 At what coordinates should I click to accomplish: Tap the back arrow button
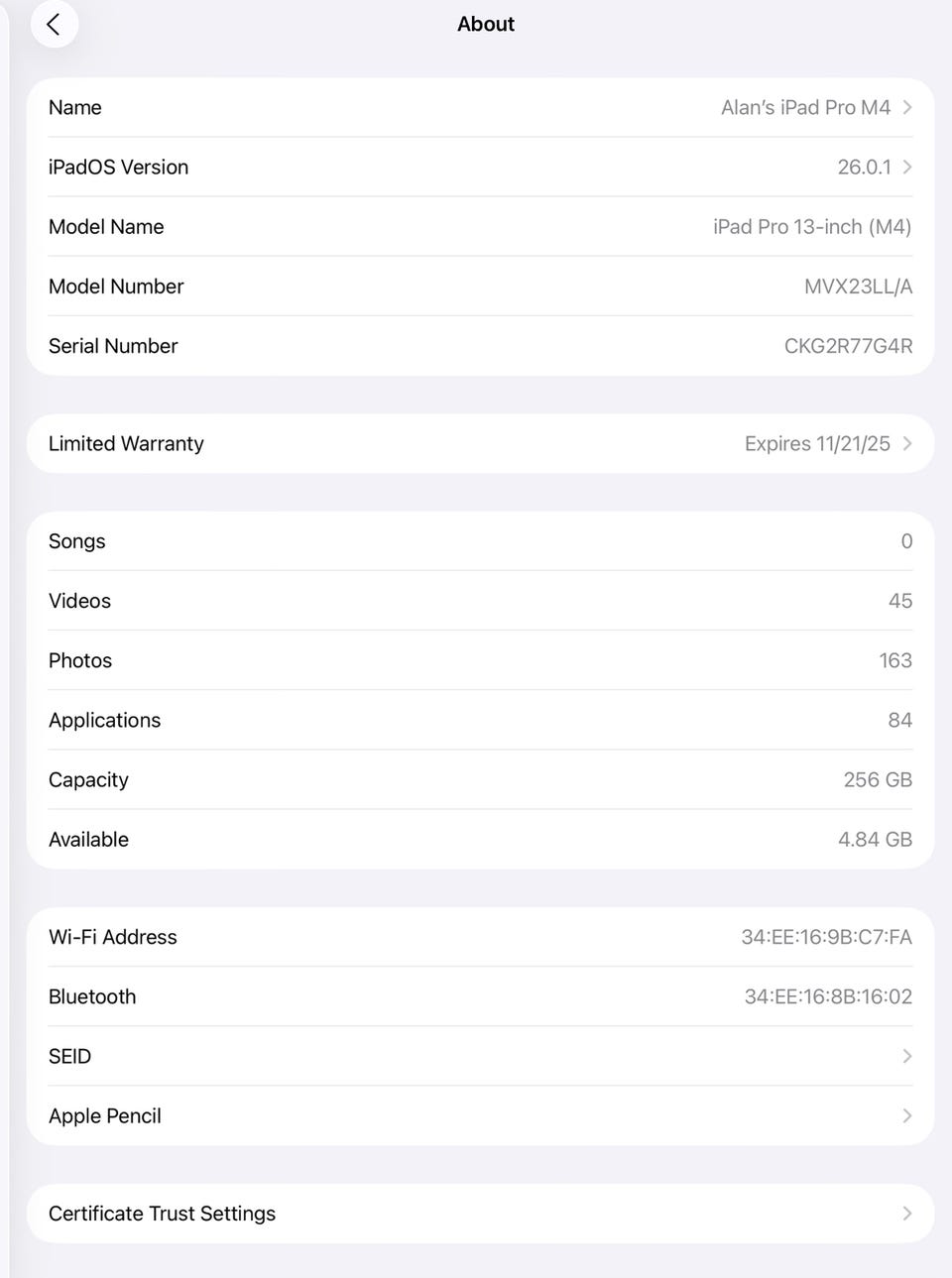click(x=54, y=25)
